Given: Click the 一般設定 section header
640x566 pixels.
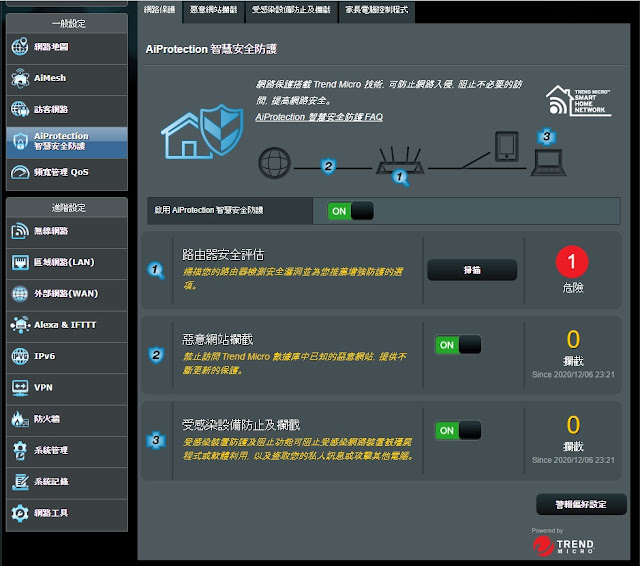Looking at the screenshot, I should [x=69, y=24].
